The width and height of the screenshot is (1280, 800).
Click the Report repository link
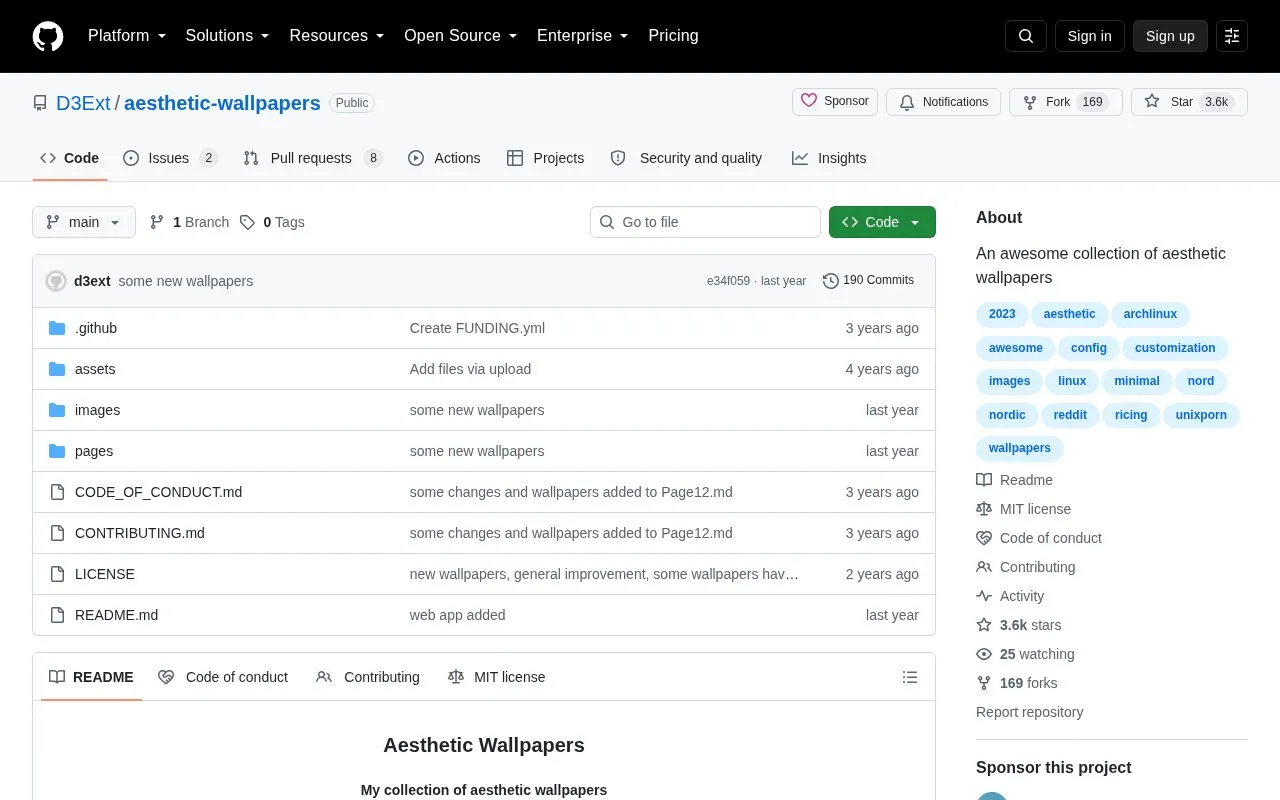[x=1029, y=712]
